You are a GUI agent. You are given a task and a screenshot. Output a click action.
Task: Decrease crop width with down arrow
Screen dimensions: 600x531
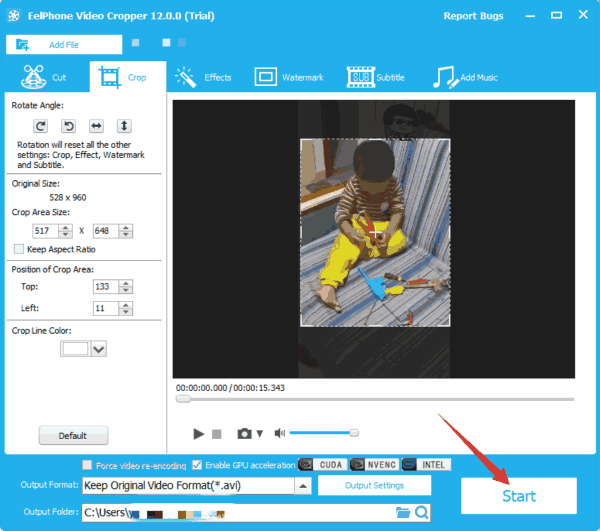coord(65,234)
